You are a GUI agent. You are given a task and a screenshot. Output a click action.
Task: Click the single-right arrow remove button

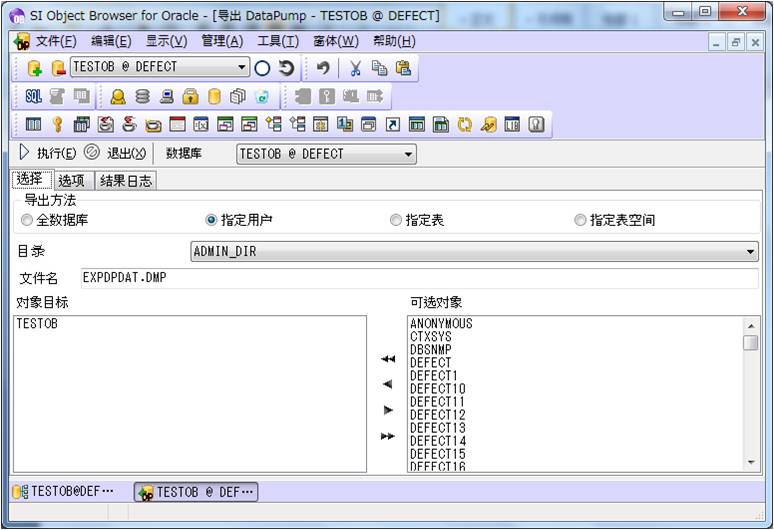[x=388, y=410]
